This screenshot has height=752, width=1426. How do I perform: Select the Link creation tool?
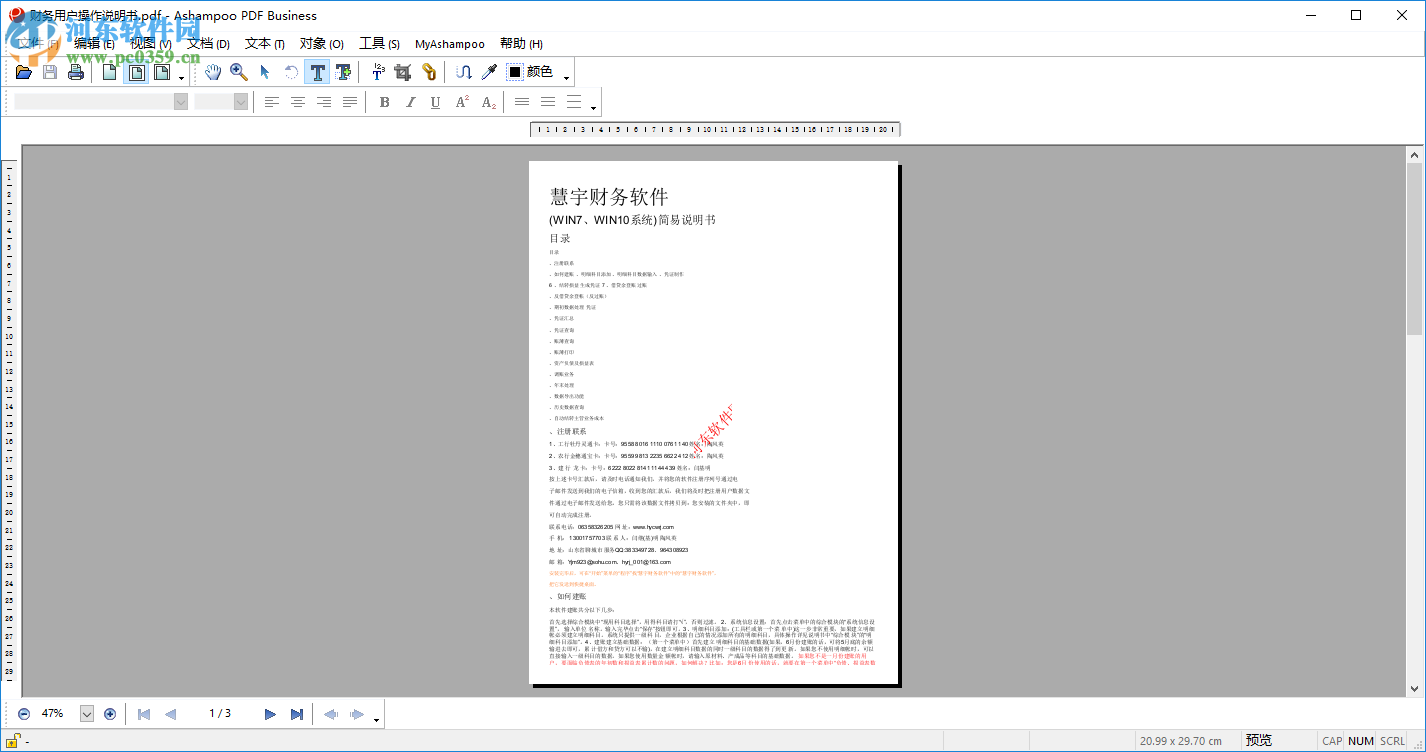click(428, 72)
